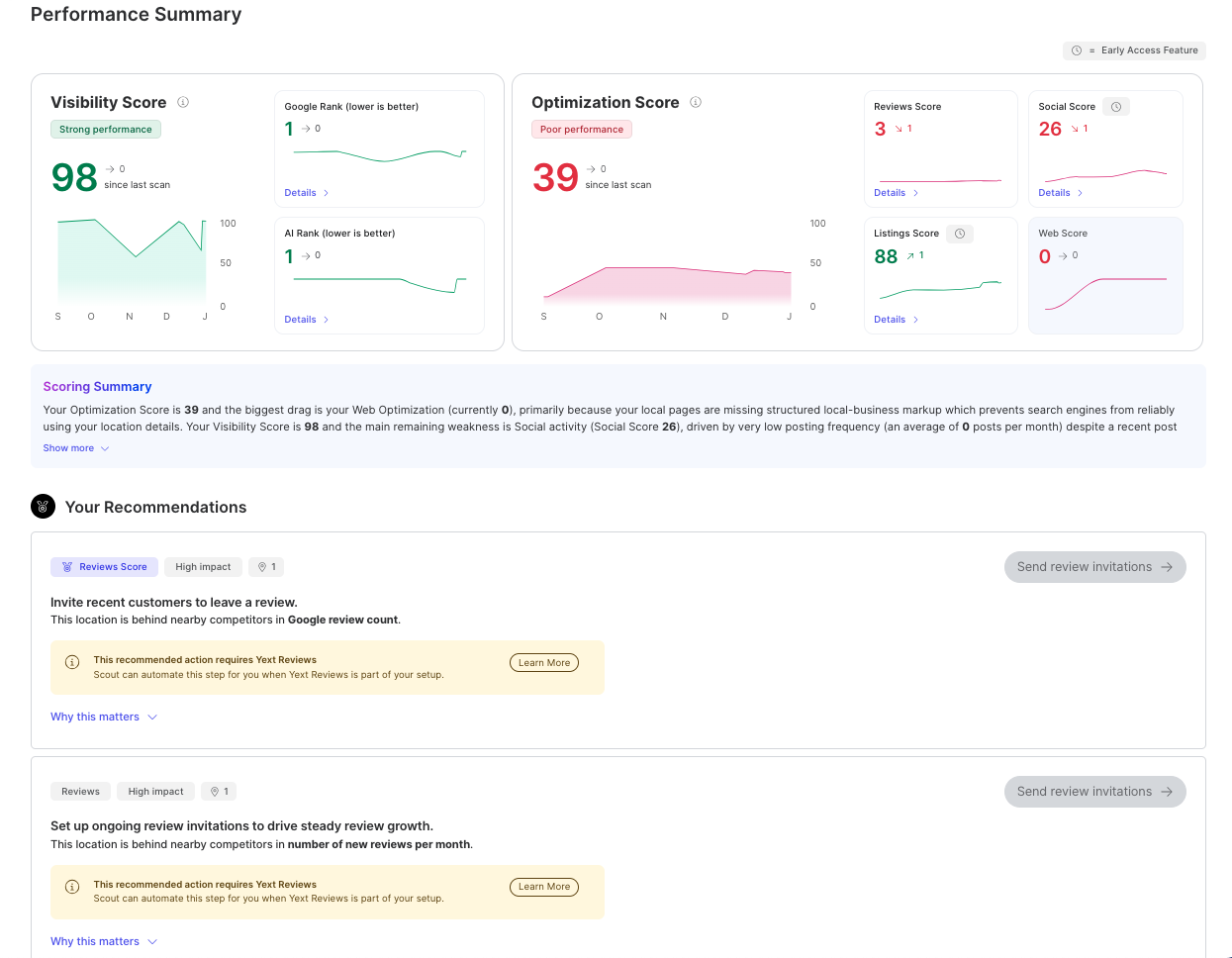Open Details under Reviews Score card
Image resolution: width=1232 pixels, height=958 pixels.
pos(896,193)
